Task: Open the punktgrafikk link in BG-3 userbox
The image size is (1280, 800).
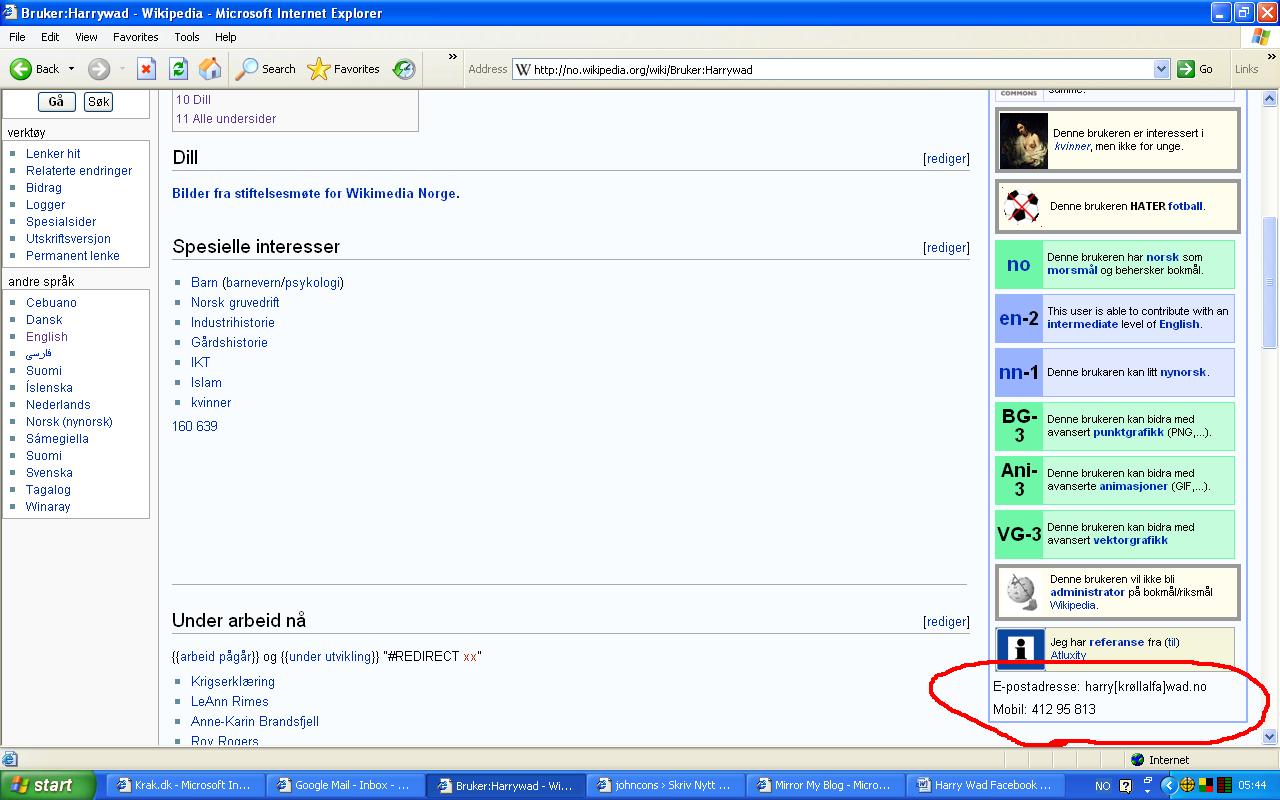Action: point(1128,433)
